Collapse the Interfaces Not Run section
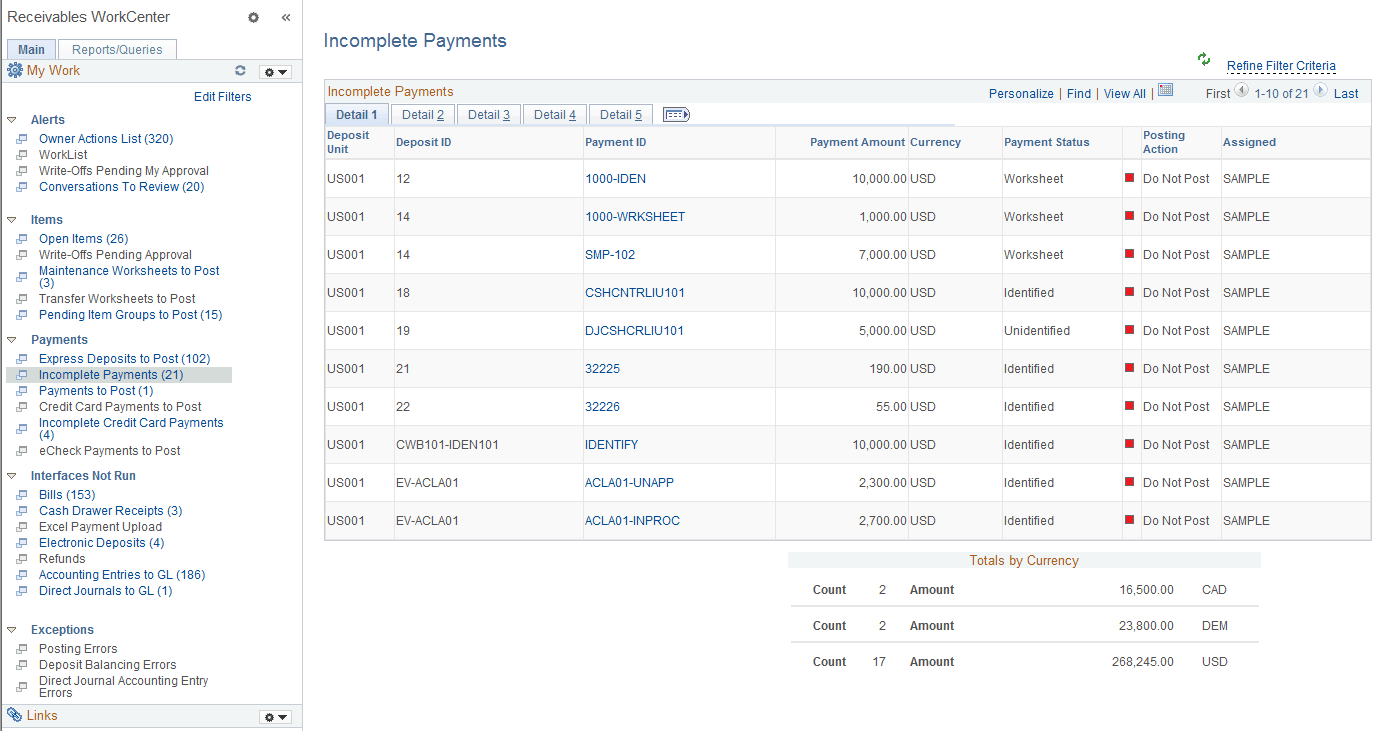Screen dimensions: 1378x731 tap(10, 475)
